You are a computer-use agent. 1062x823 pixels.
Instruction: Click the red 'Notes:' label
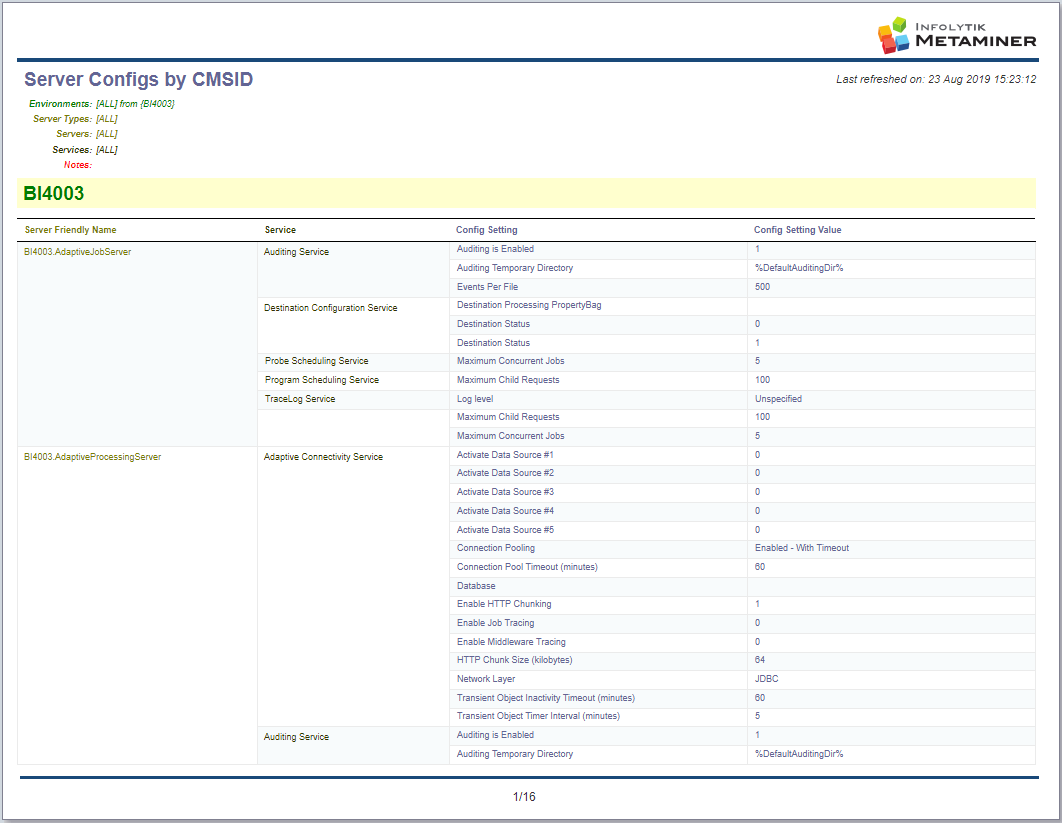point(78,165)
